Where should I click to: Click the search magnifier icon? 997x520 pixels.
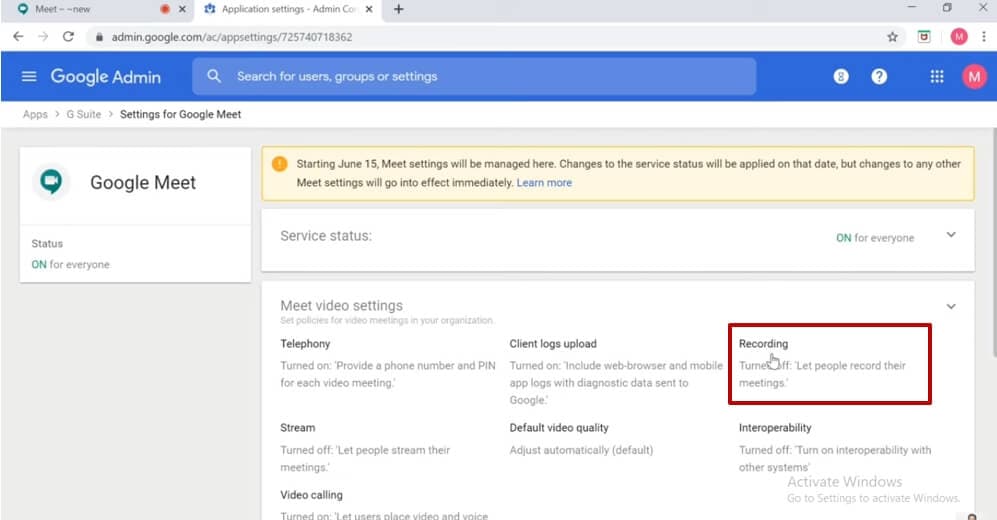pyautogui.click(x=214, y=77)
